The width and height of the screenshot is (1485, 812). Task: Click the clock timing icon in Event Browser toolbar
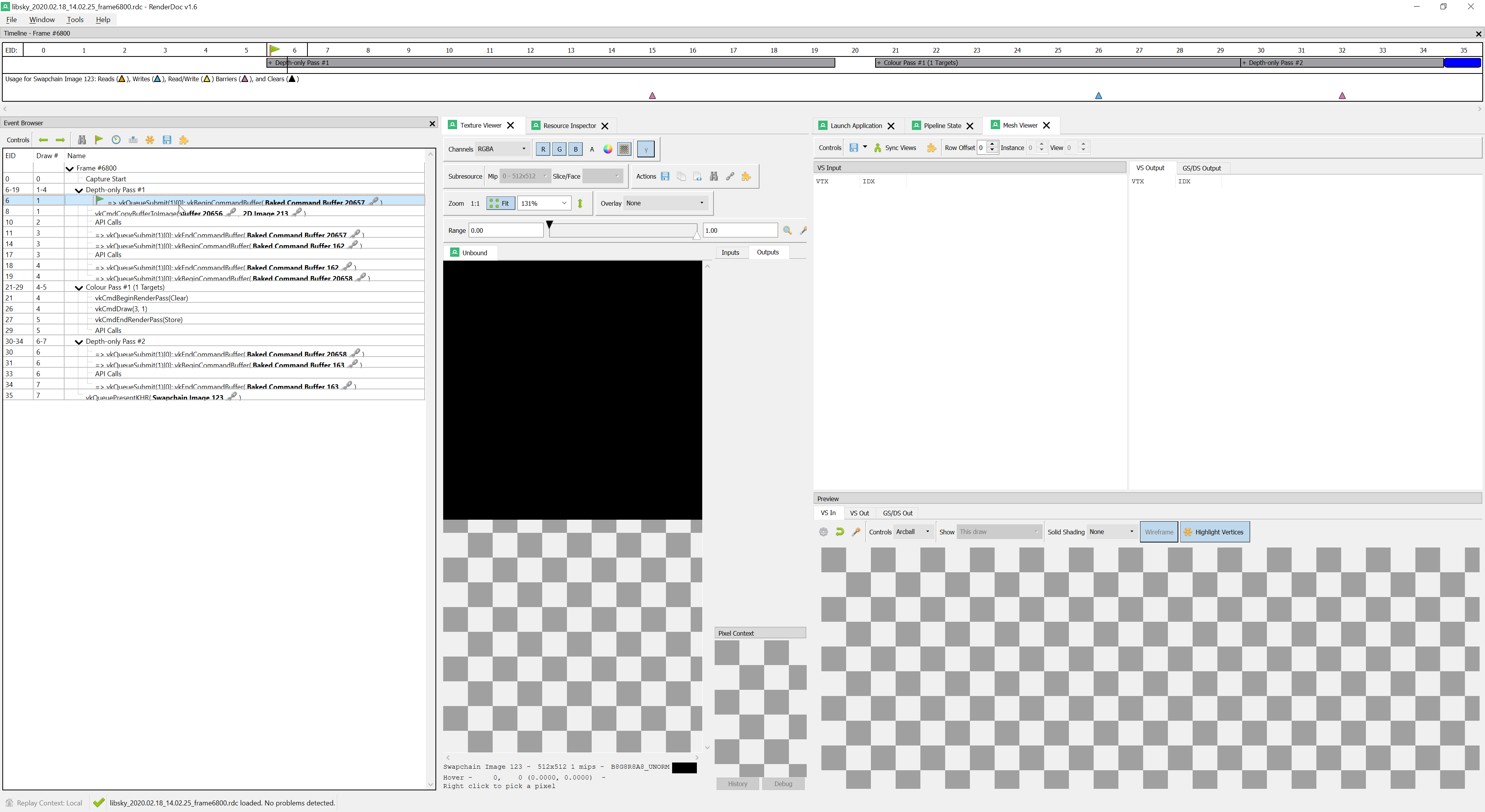116,140
